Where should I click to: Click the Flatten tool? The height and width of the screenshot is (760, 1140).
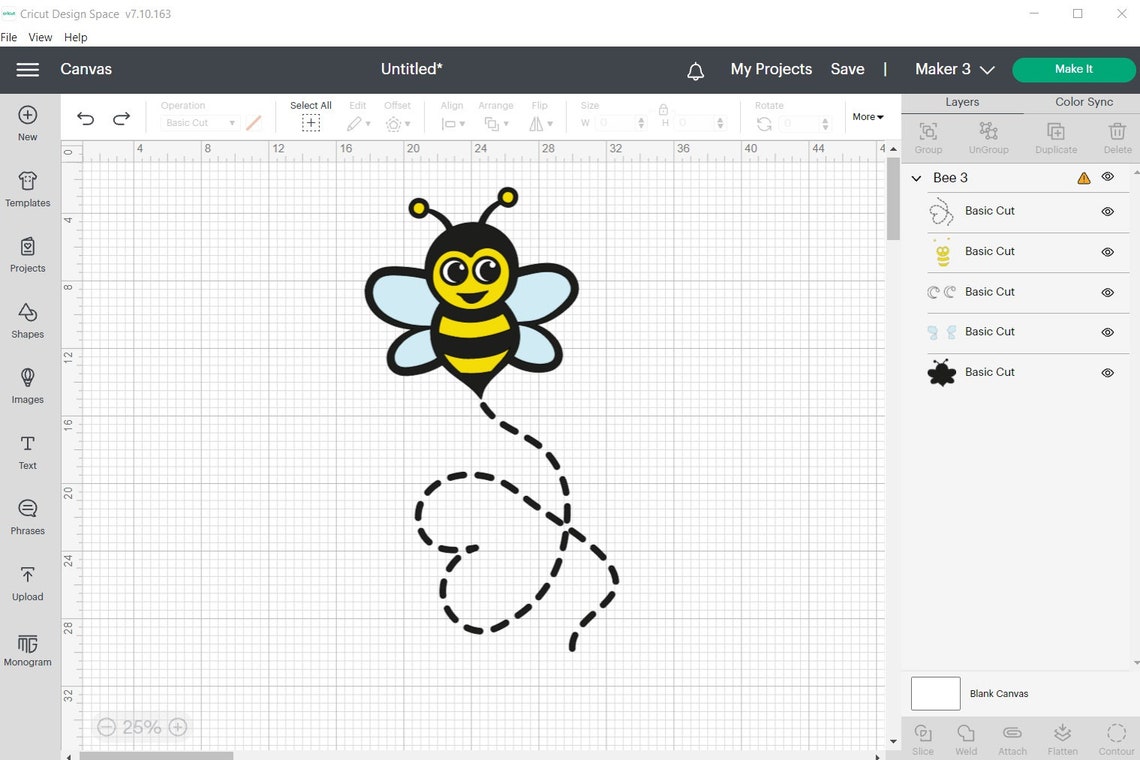coord(1062,737)
